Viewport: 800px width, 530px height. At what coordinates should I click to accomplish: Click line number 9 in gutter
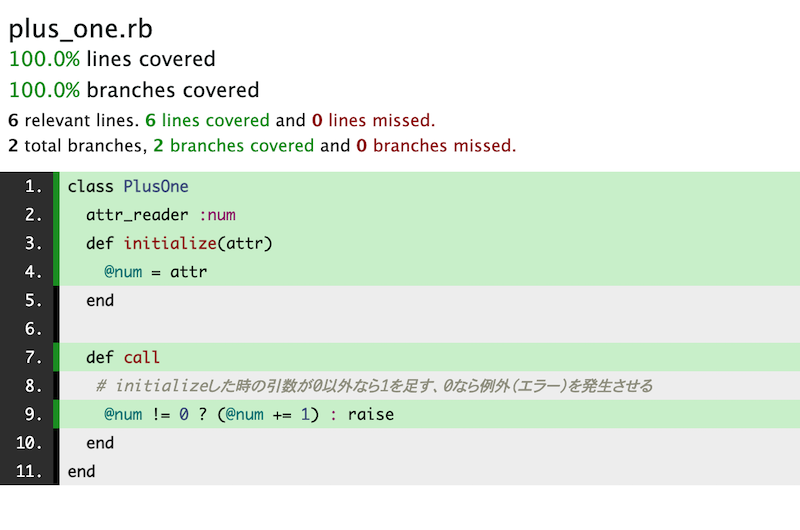[x=34, y=414]
